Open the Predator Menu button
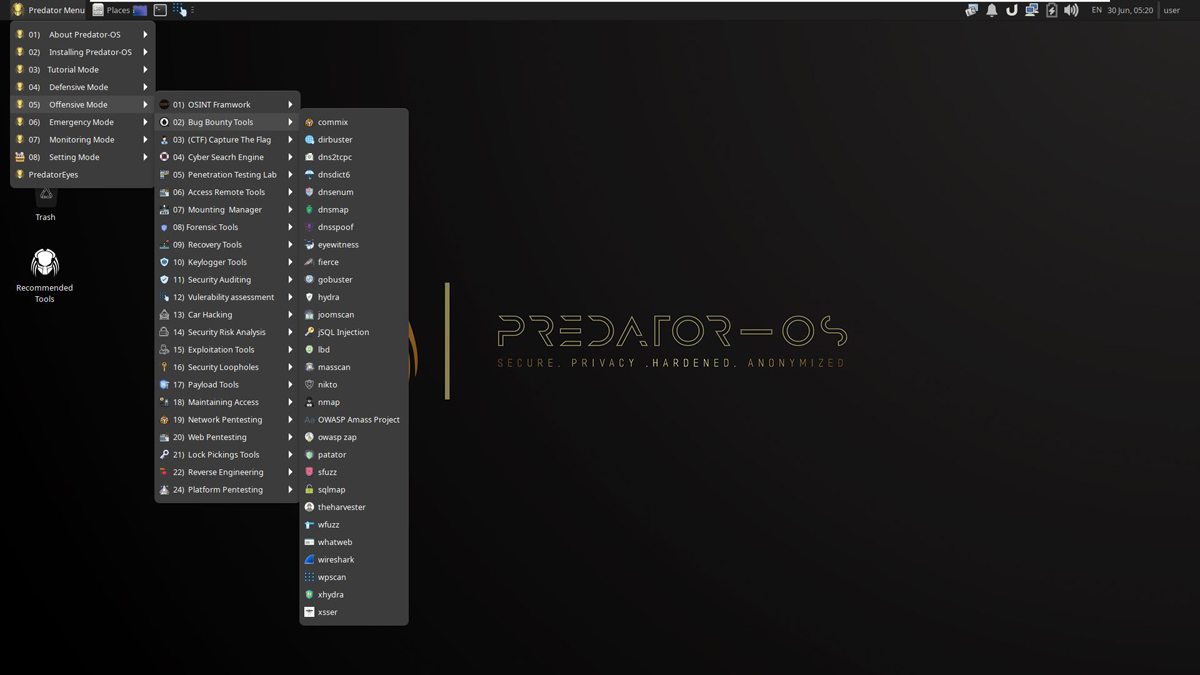 48,10
